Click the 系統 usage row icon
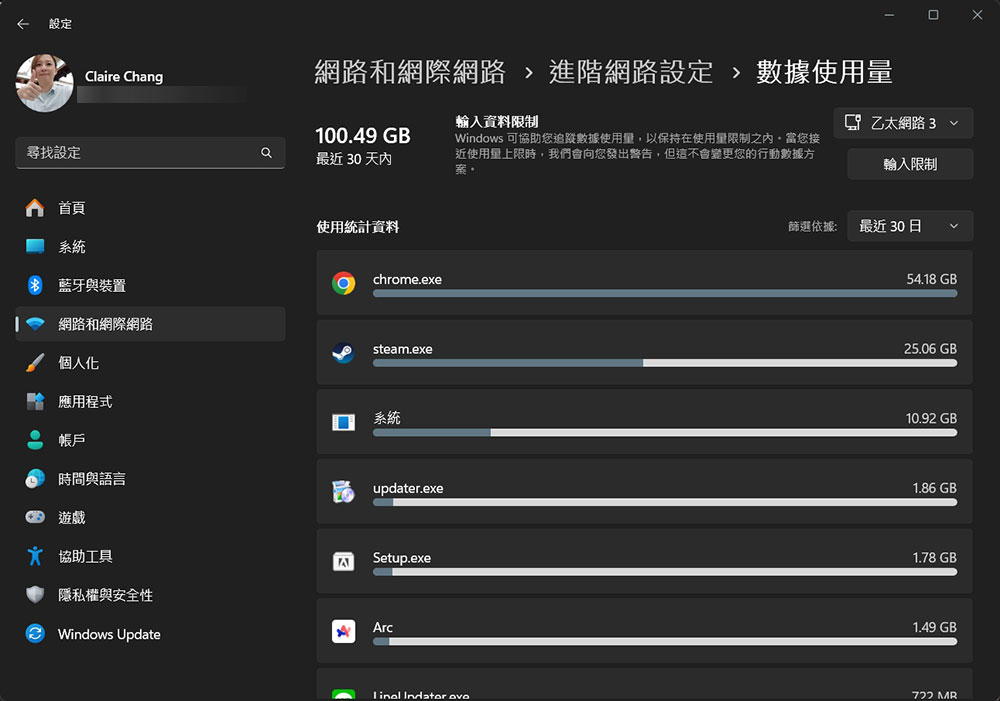The width and height of the screenshot is (1000, 701). pyautogui.click(x=344, y=422)
